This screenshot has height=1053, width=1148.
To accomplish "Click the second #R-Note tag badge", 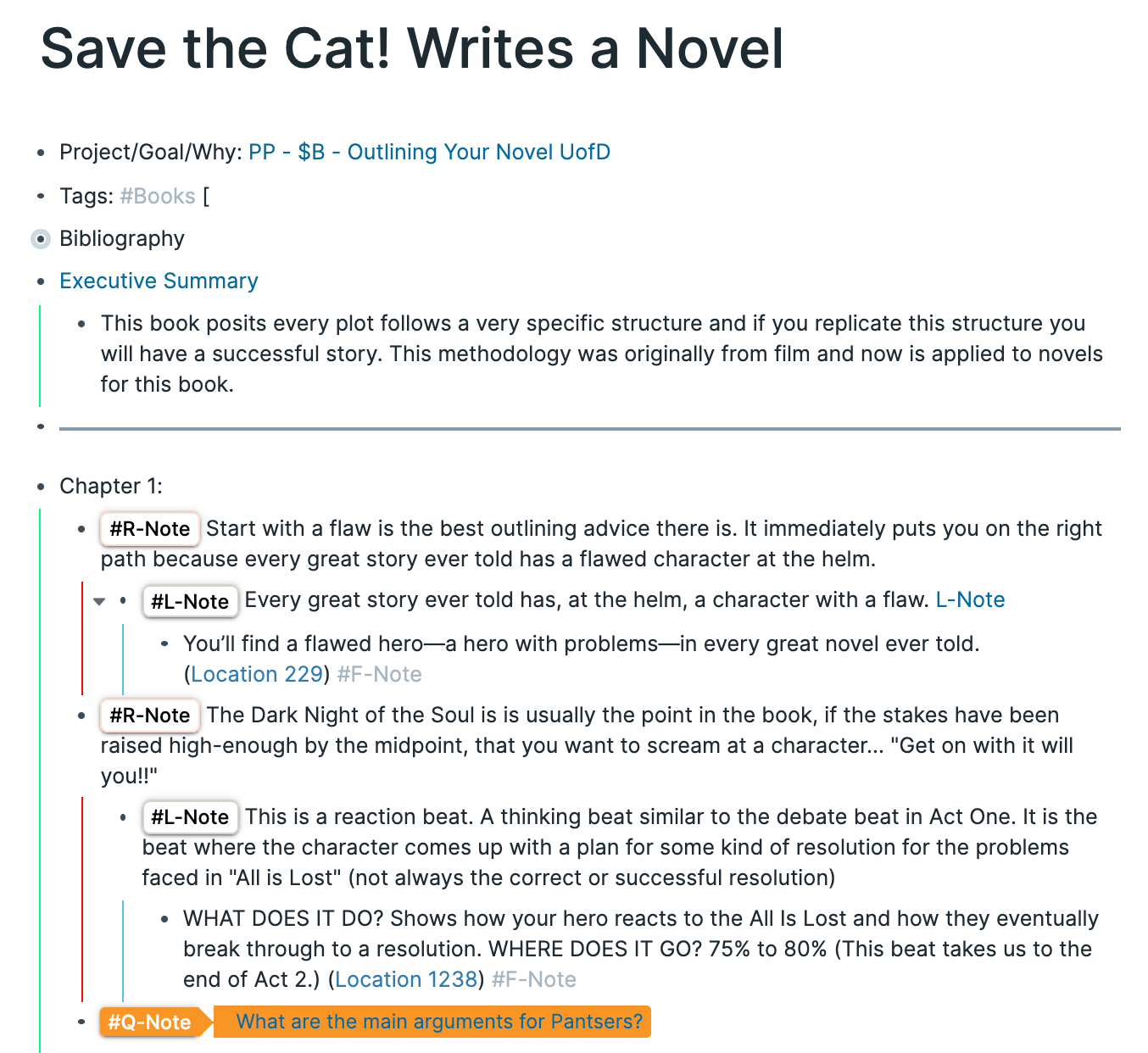I will point(150,716).
